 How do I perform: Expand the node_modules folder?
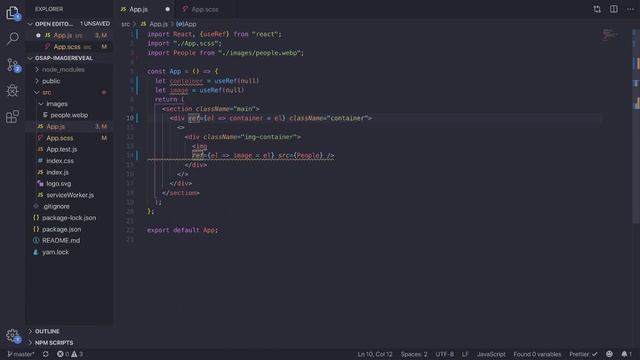pyautogui.click(x=63, y=70)
